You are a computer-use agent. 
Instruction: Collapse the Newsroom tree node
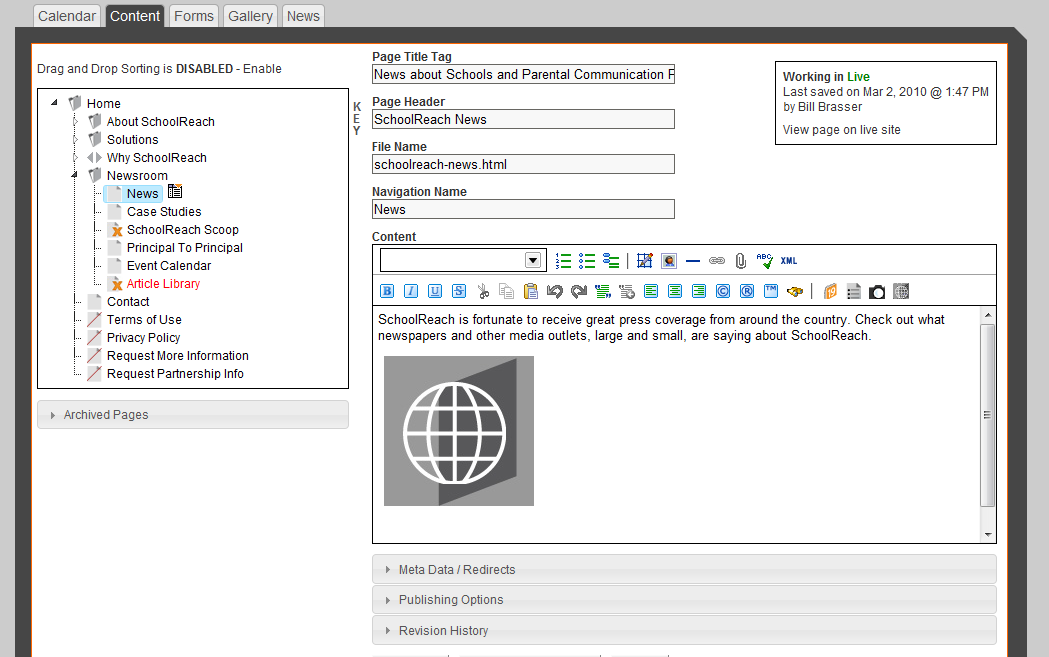pyautogui.click(x=75, y=175)
